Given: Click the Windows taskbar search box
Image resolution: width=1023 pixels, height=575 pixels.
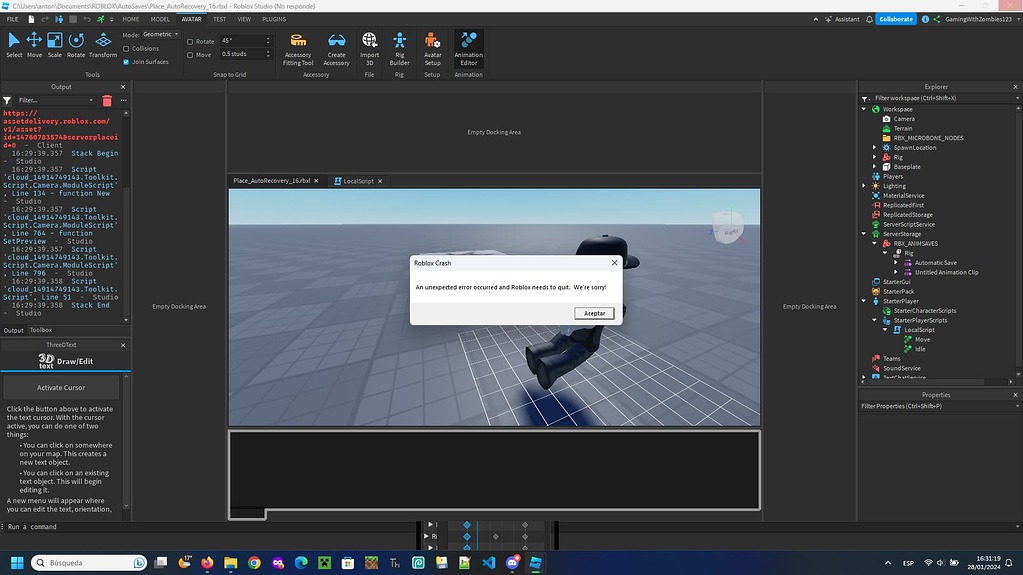Looking at the screenshot, I should click(89, 563).
